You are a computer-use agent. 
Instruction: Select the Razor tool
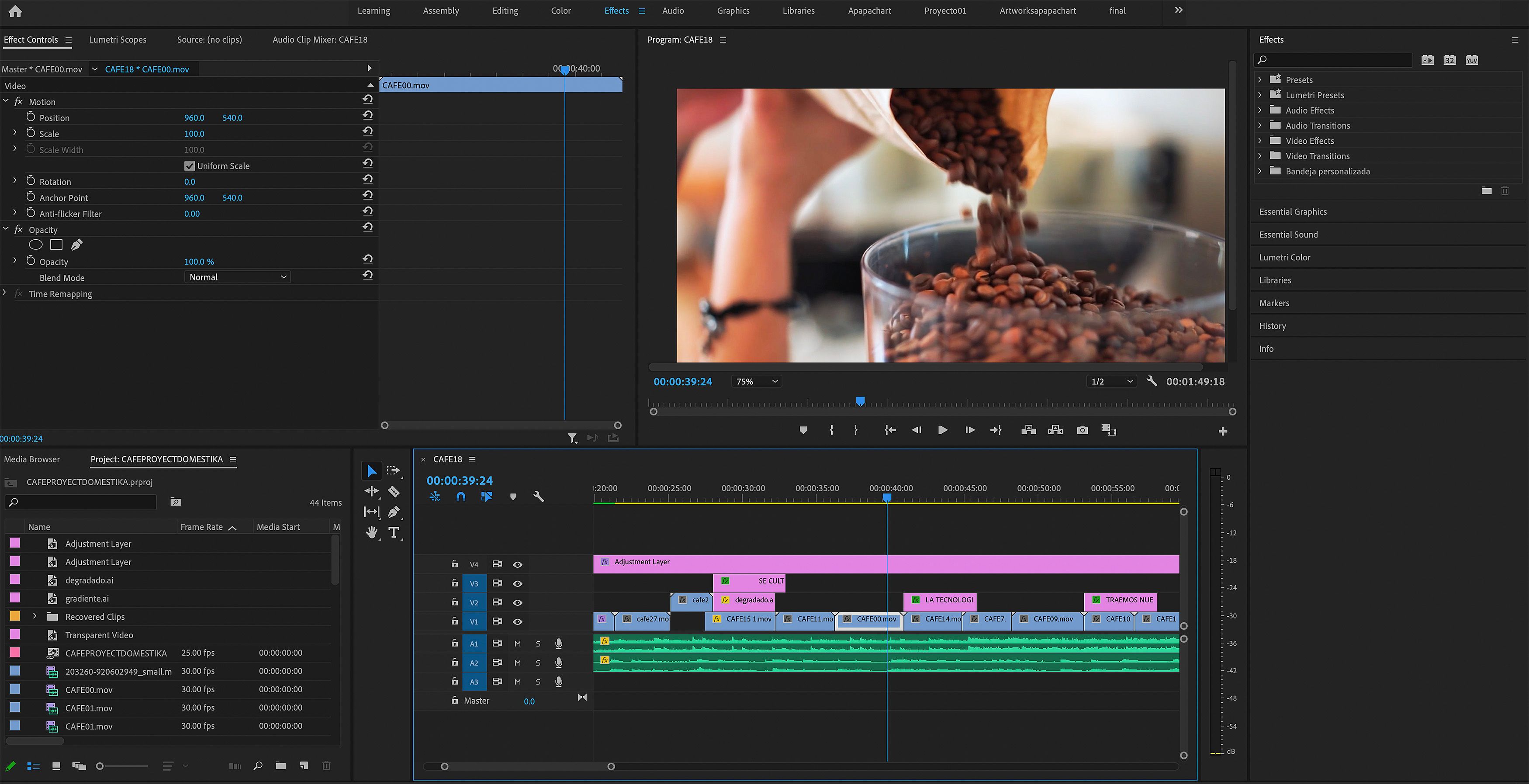point(394,491)
